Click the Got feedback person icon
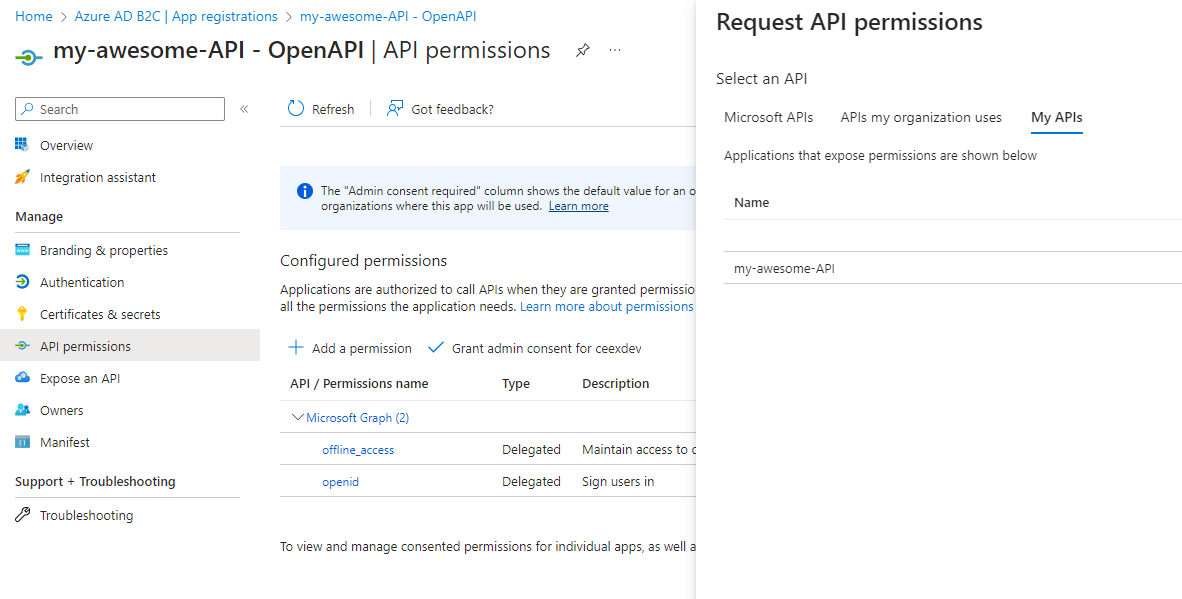Image resolution: width=1182 pixels, height=599 pixels. tap(395, 109)
